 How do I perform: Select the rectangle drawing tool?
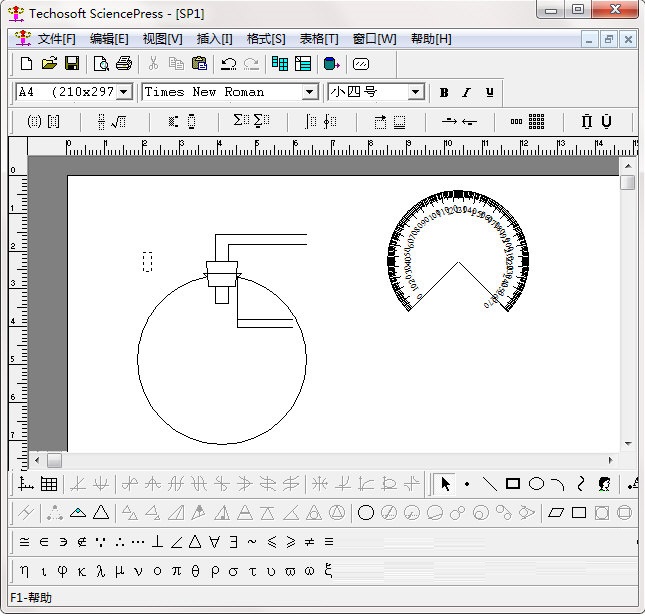pyautogui.click(x=513, y=484)
